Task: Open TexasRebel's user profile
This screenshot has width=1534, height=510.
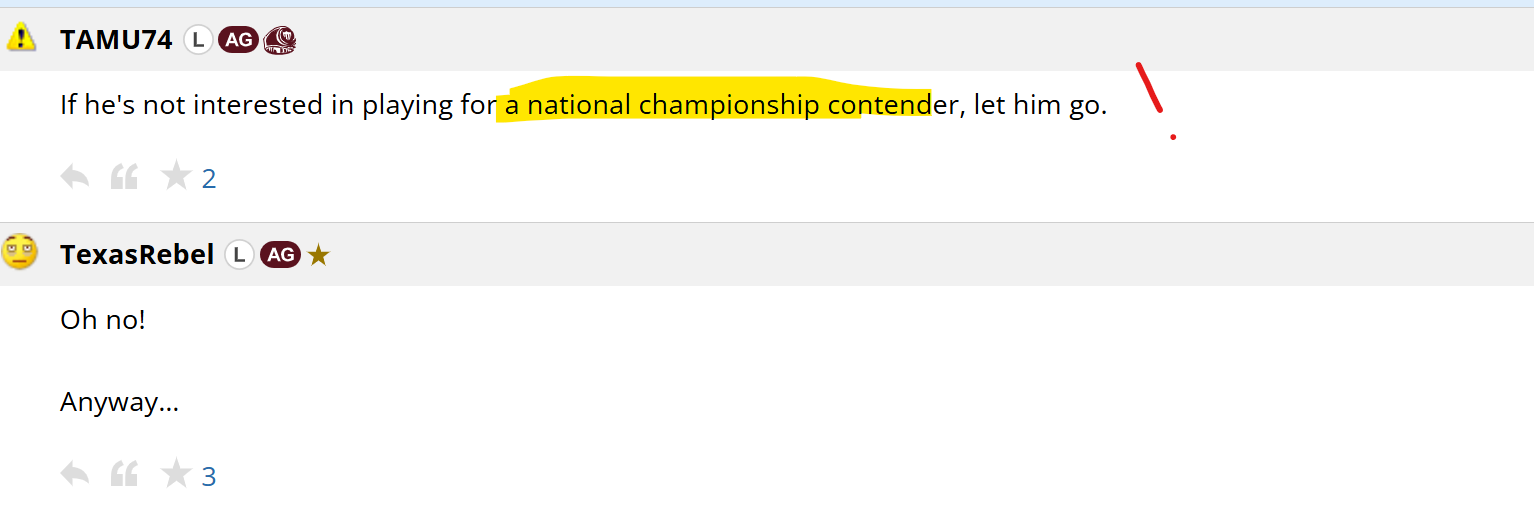Action: (x=137, y=255)
